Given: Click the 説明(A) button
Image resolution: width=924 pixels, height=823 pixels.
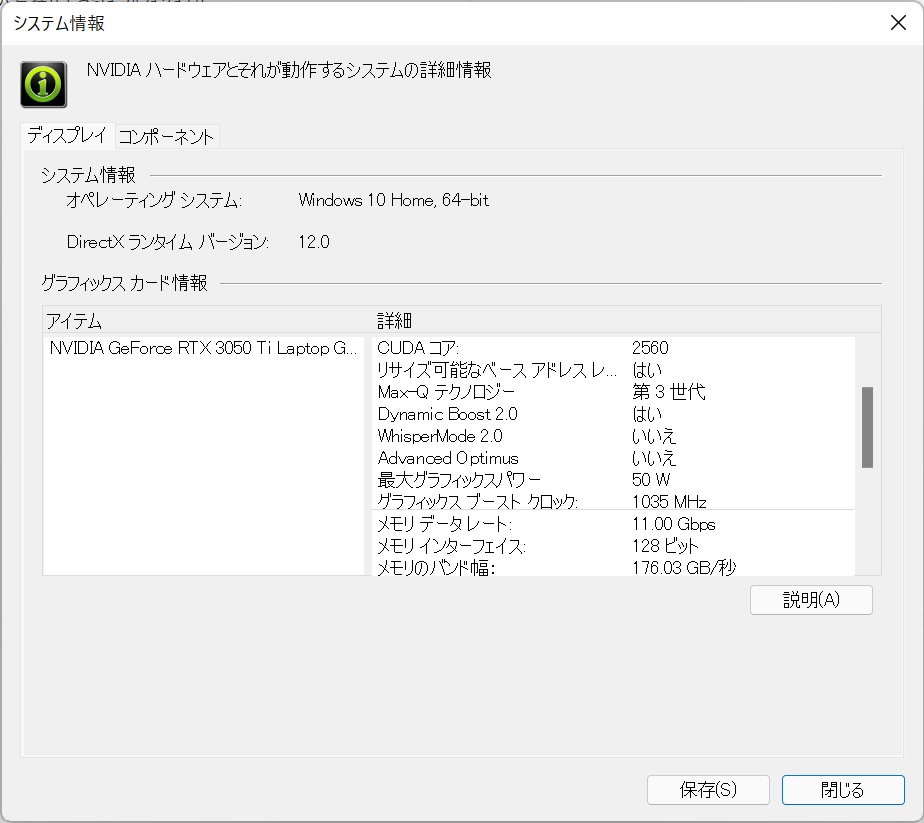Looking at the screenshot, I should (811, 600).
